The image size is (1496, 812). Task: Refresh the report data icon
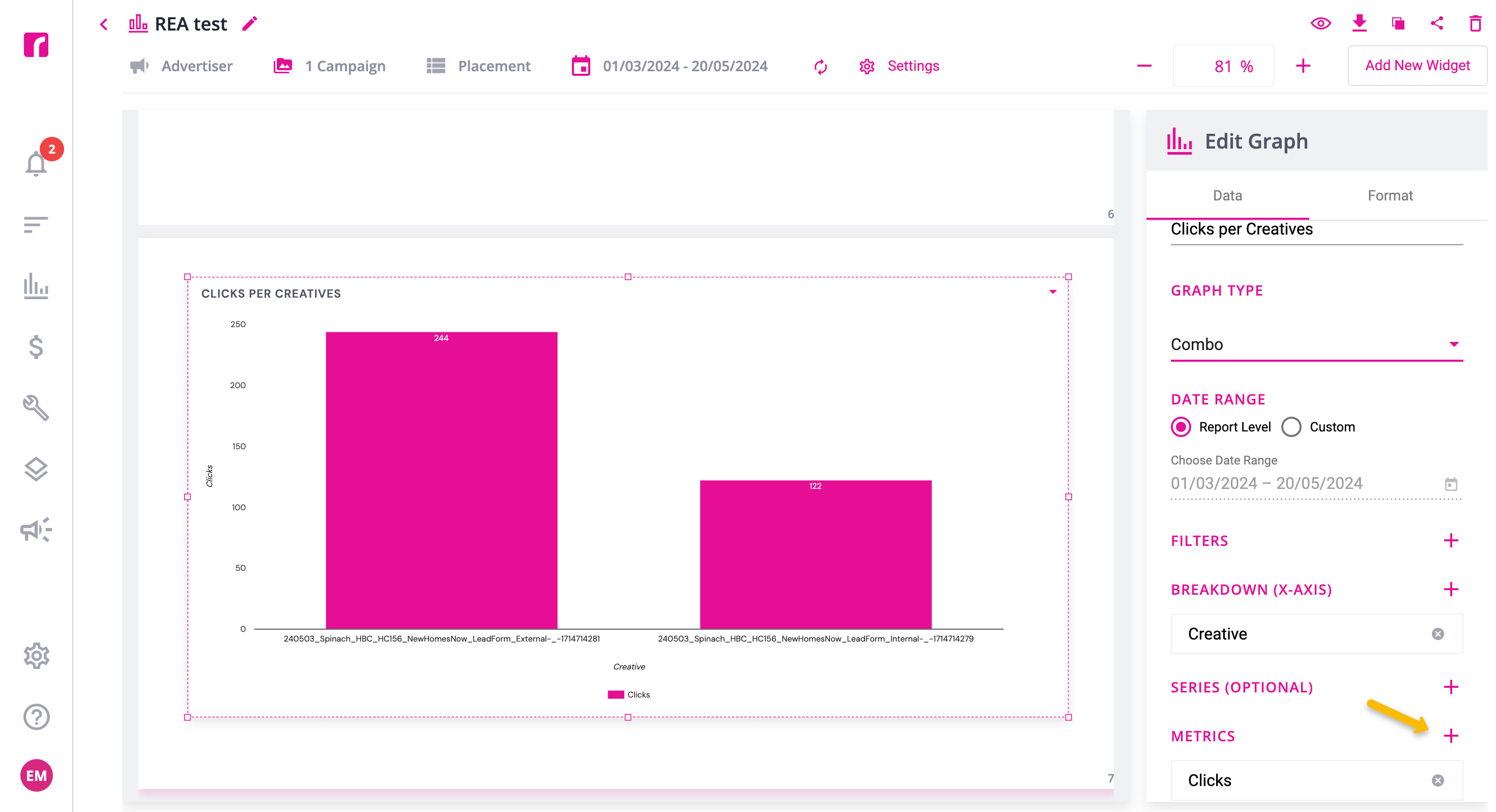tap(820, 66)
